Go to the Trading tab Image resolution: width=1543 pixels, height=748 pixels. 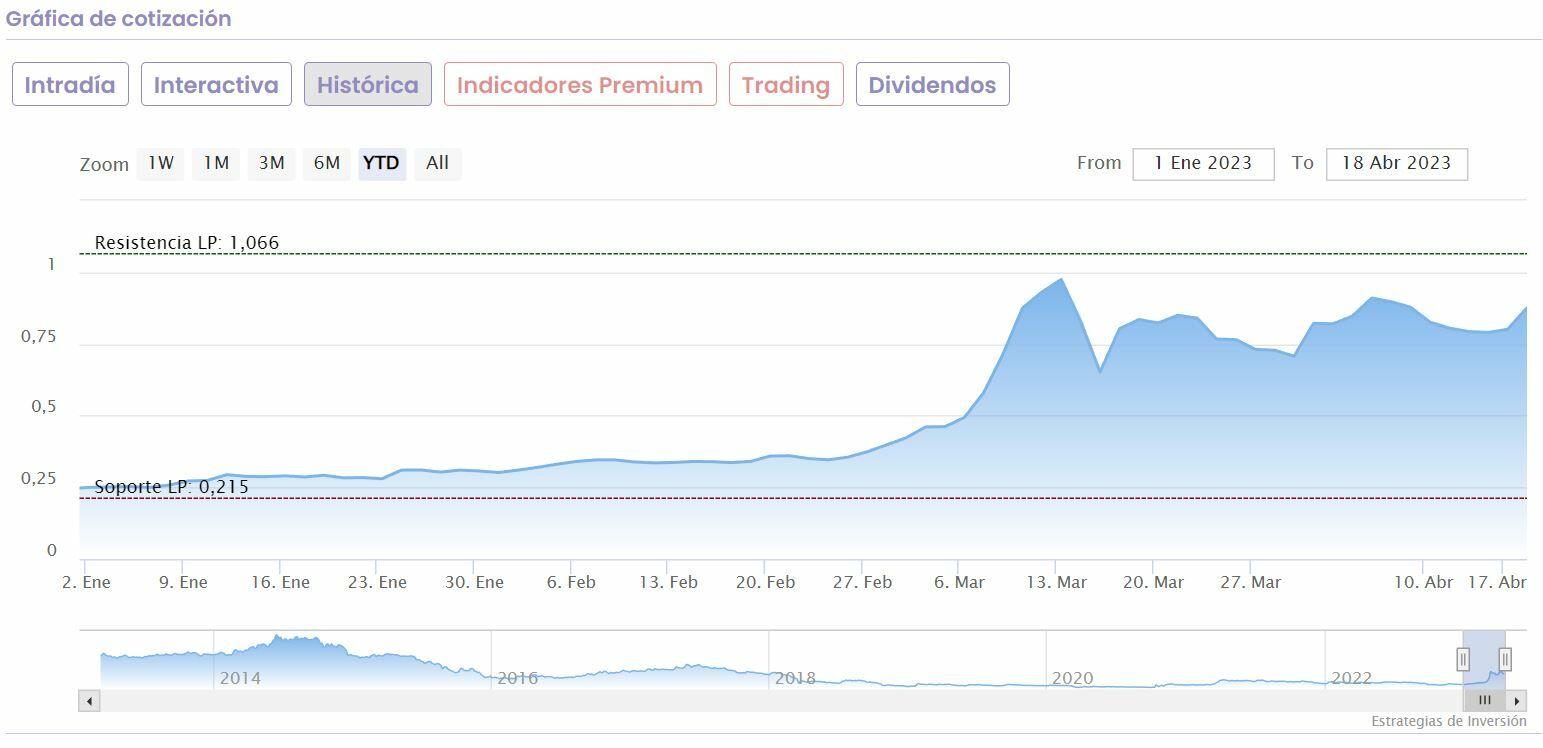(786, 85)
